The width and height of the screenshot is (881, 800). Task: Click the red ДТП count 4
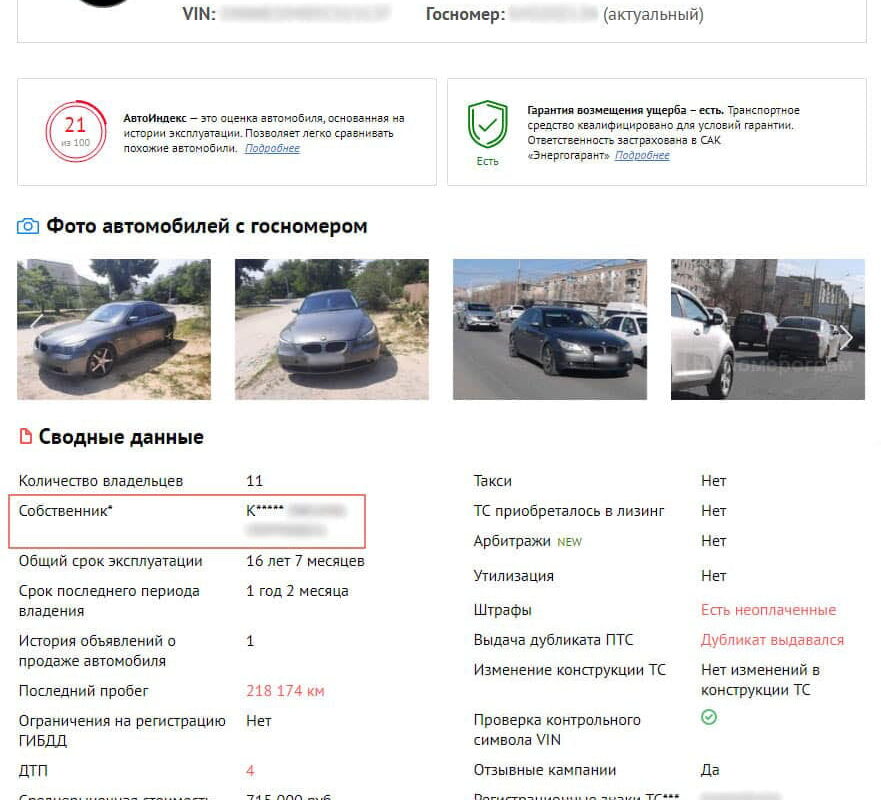click(x=250, y=771)
